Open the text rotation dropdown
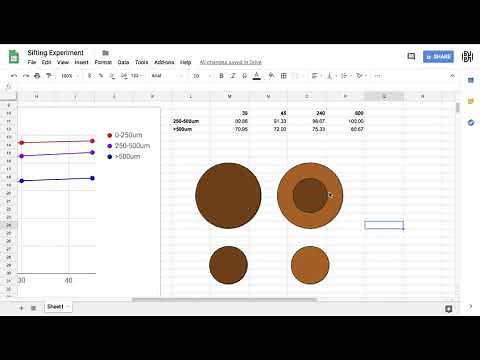Viewport: 480px width, 360px height. pos(361,76)
